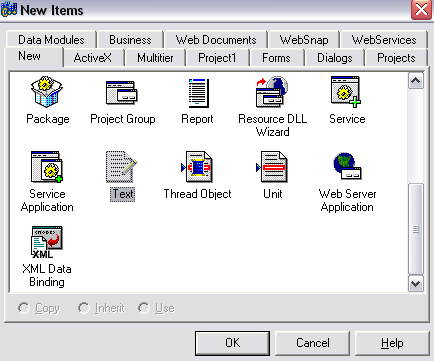Click the "Report" item label

pyautogui.click(x=197, y=119)
